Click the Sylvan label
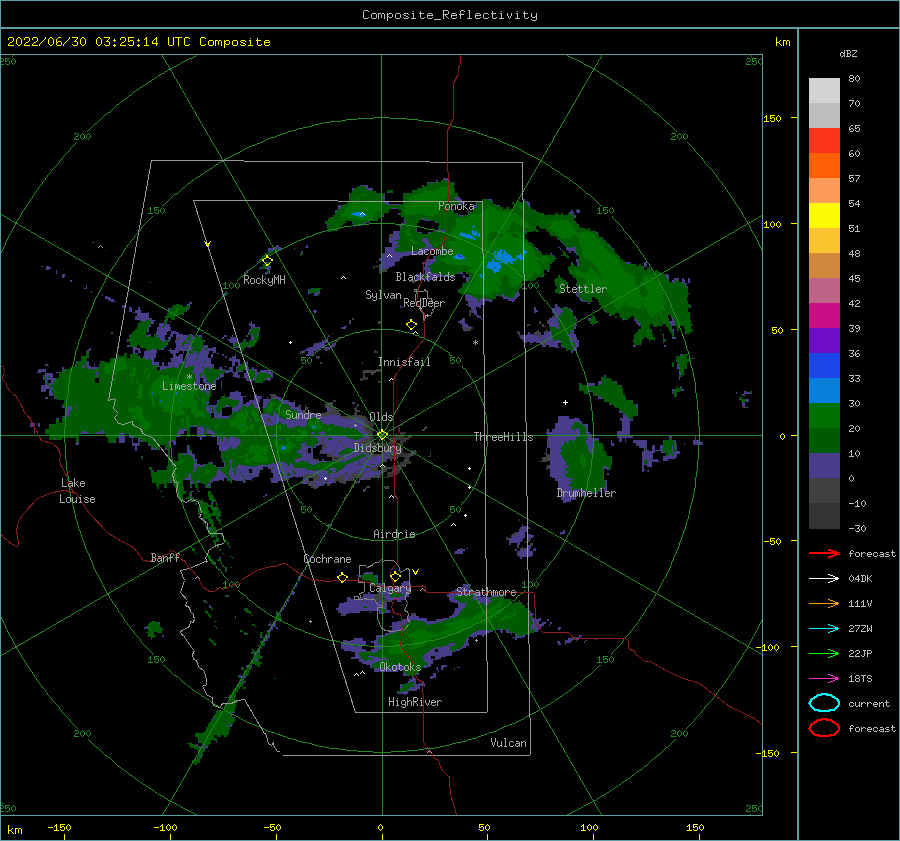This screenshot has width=900, height=841. [x=383, y=295]
